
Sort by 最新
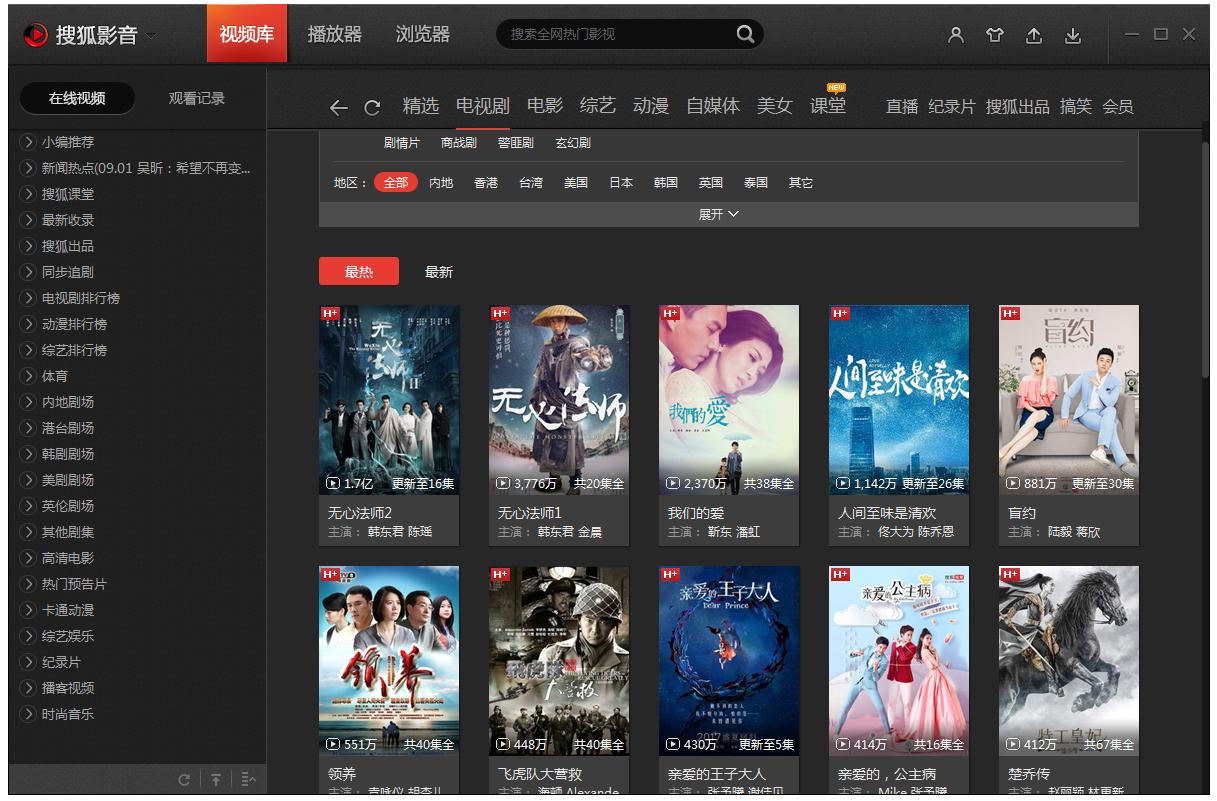coord(439,272)
